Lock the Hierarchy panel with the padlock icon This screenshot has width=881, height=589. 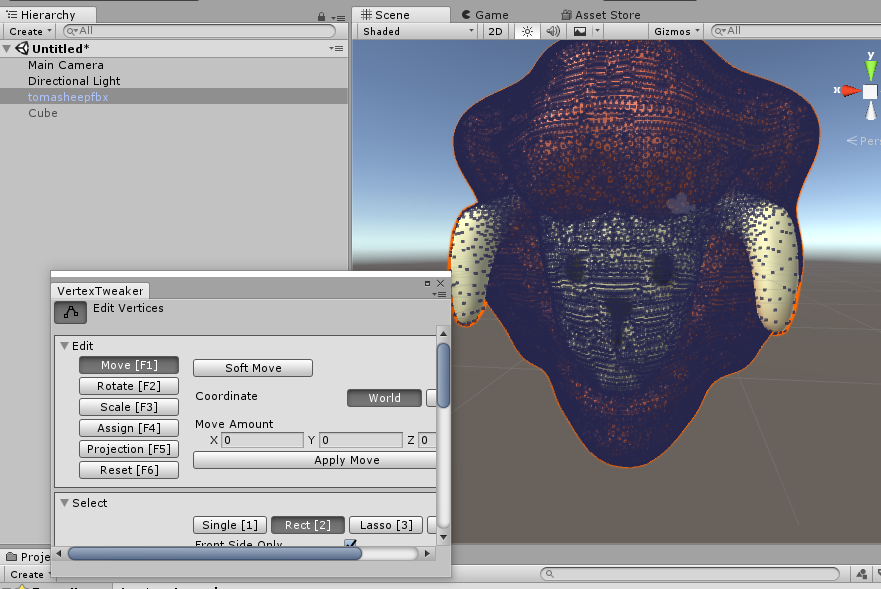pyautogui.click(x=321, y=16)
